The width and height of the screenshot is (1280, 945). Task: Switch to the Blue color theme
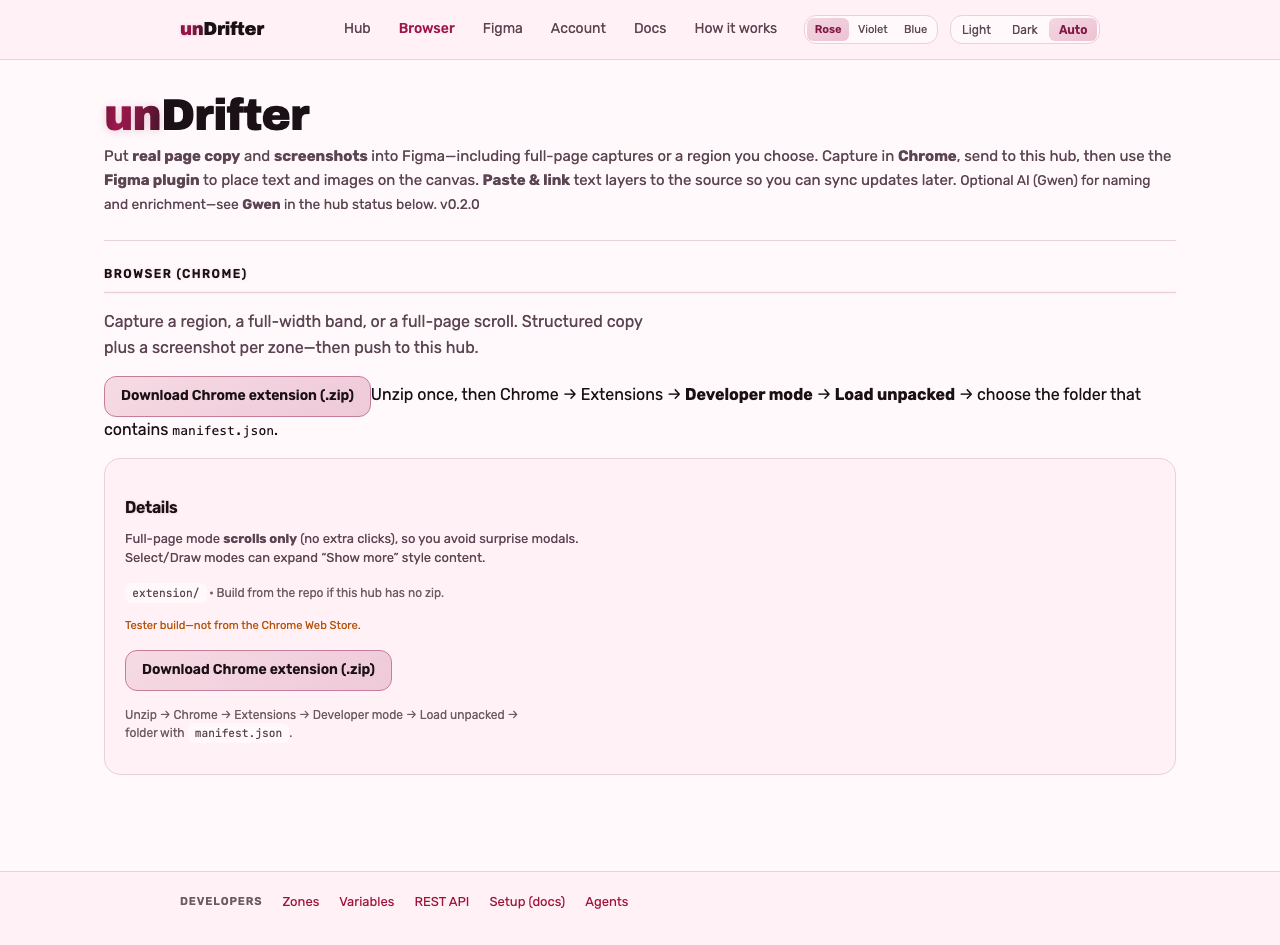pos(915,30)
